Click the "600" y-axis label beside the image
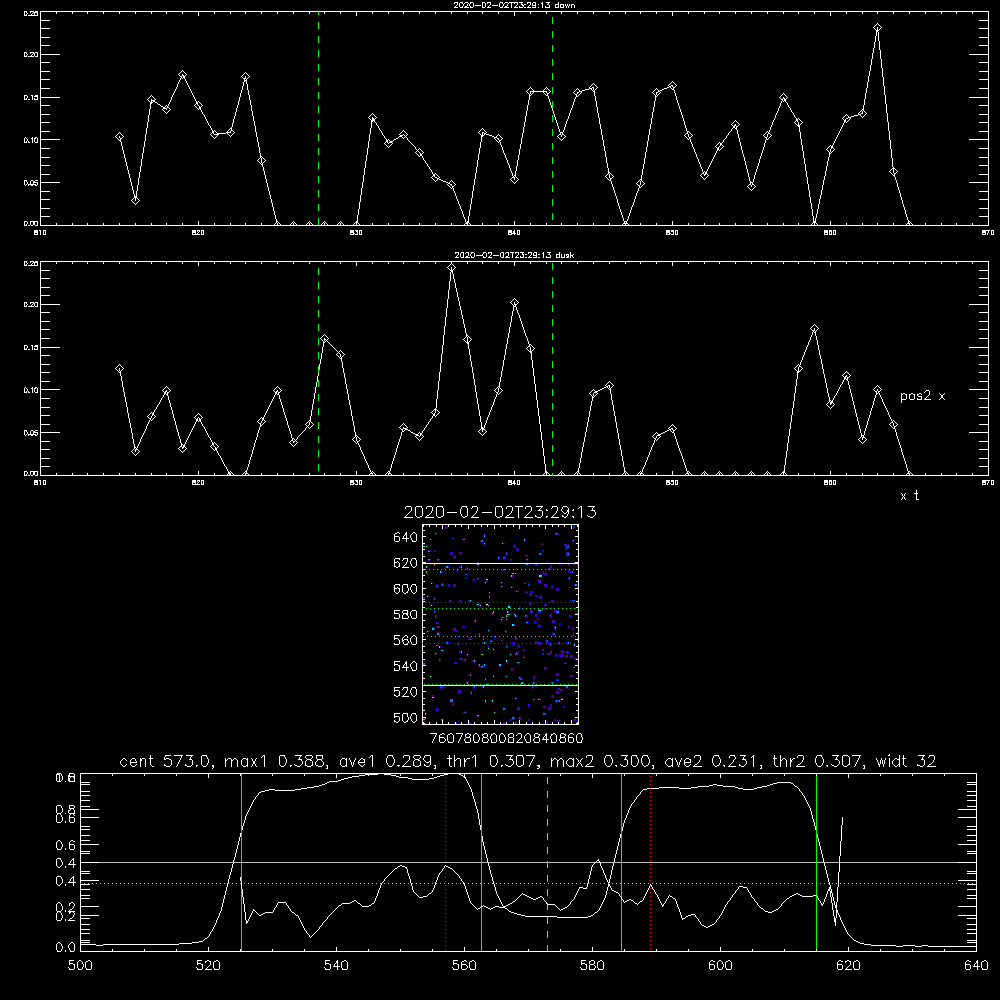This screenshot has height=1000, width=1000. (405, 589)
